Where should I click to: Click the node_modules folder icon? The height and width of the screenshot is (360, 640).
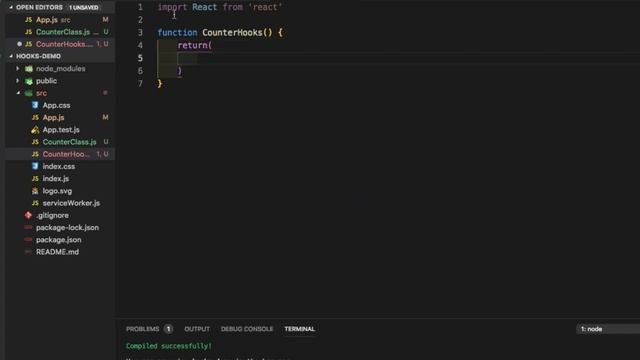pos(29,69)
